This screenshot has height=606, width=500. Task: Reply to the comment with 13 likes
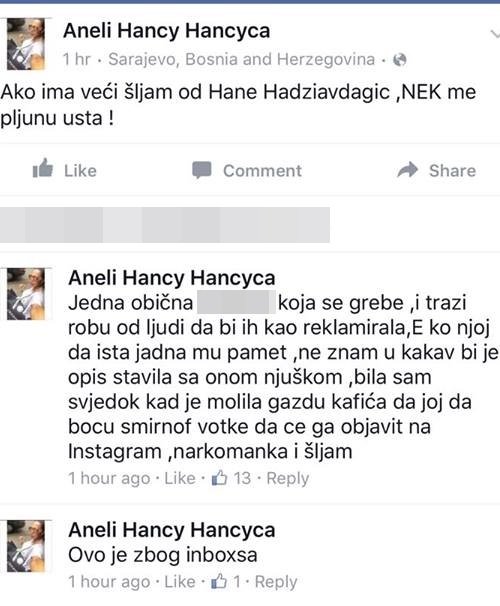[288, 478]
